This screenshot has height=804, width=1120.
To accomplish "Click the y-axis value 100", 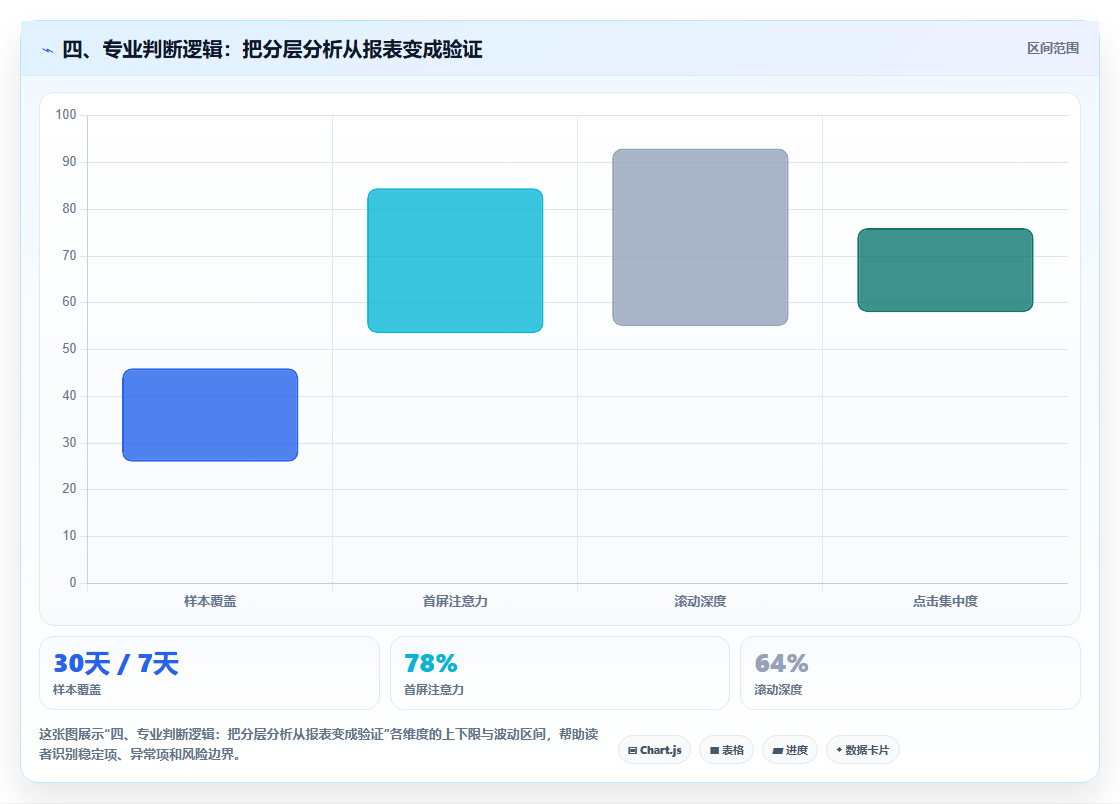I will (x=66, y=114).
